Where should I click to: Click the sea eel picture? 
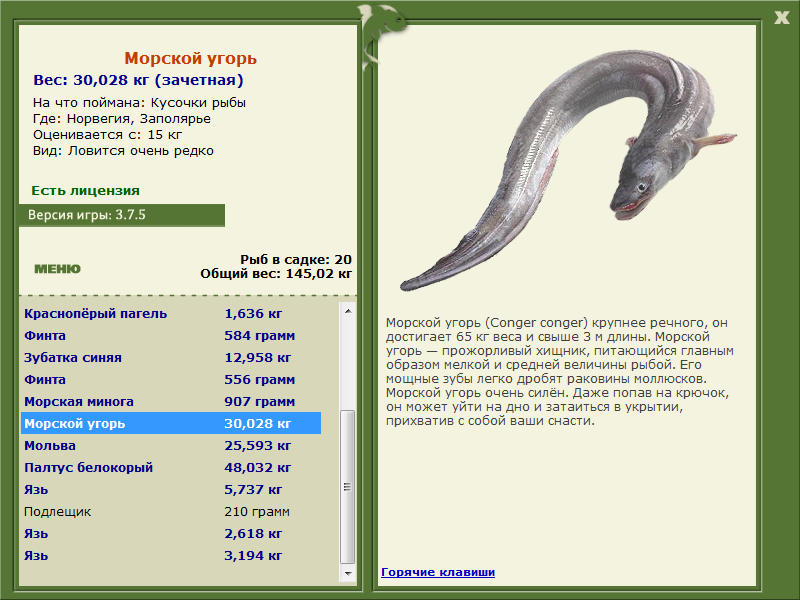coord(568,170)
